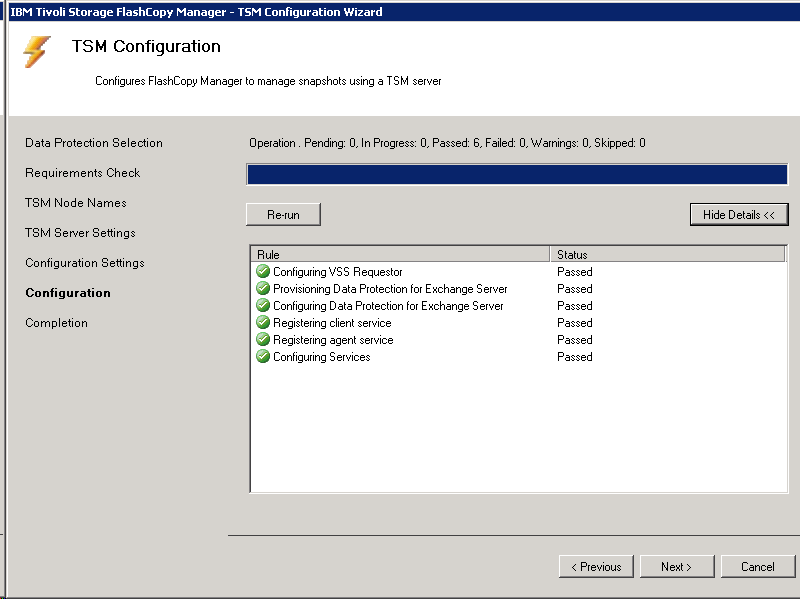Screen dimensions: 800x599
Task: Click green check icon for Configuring Data Protection
Action: coord(263,306)
